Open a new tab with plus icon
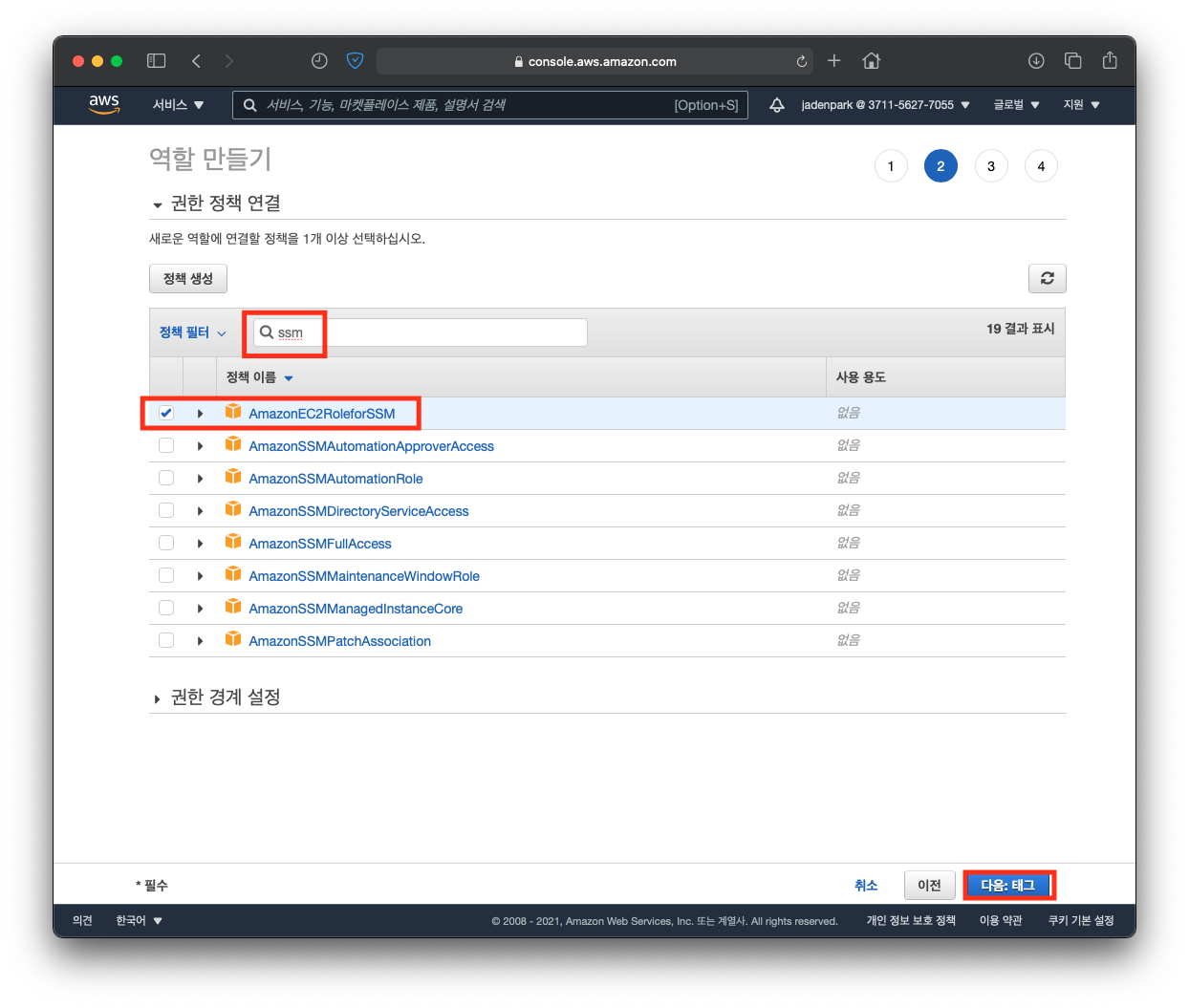 [x=834, y=60]
